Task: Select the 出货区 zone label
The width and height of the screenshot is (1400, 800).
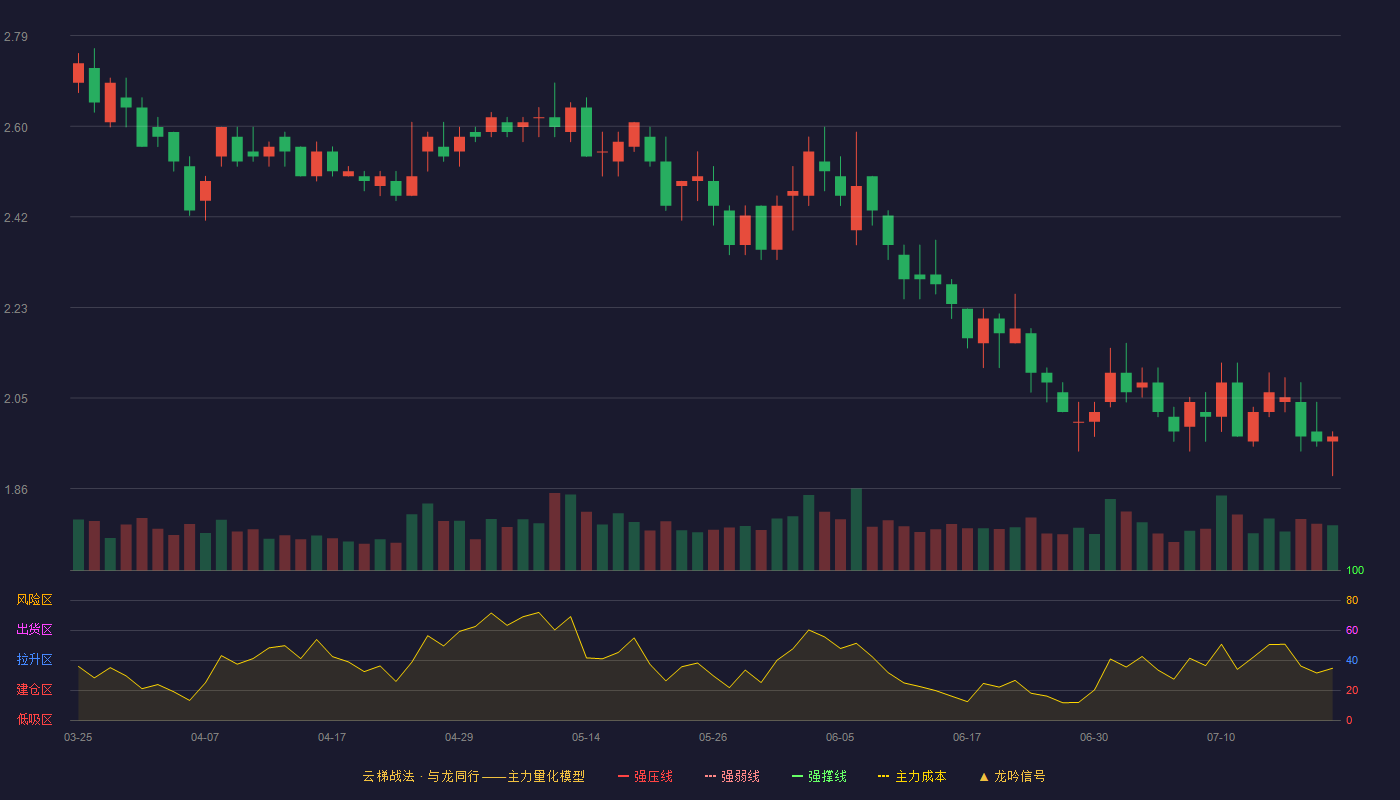Action: [x=34, y=630]
